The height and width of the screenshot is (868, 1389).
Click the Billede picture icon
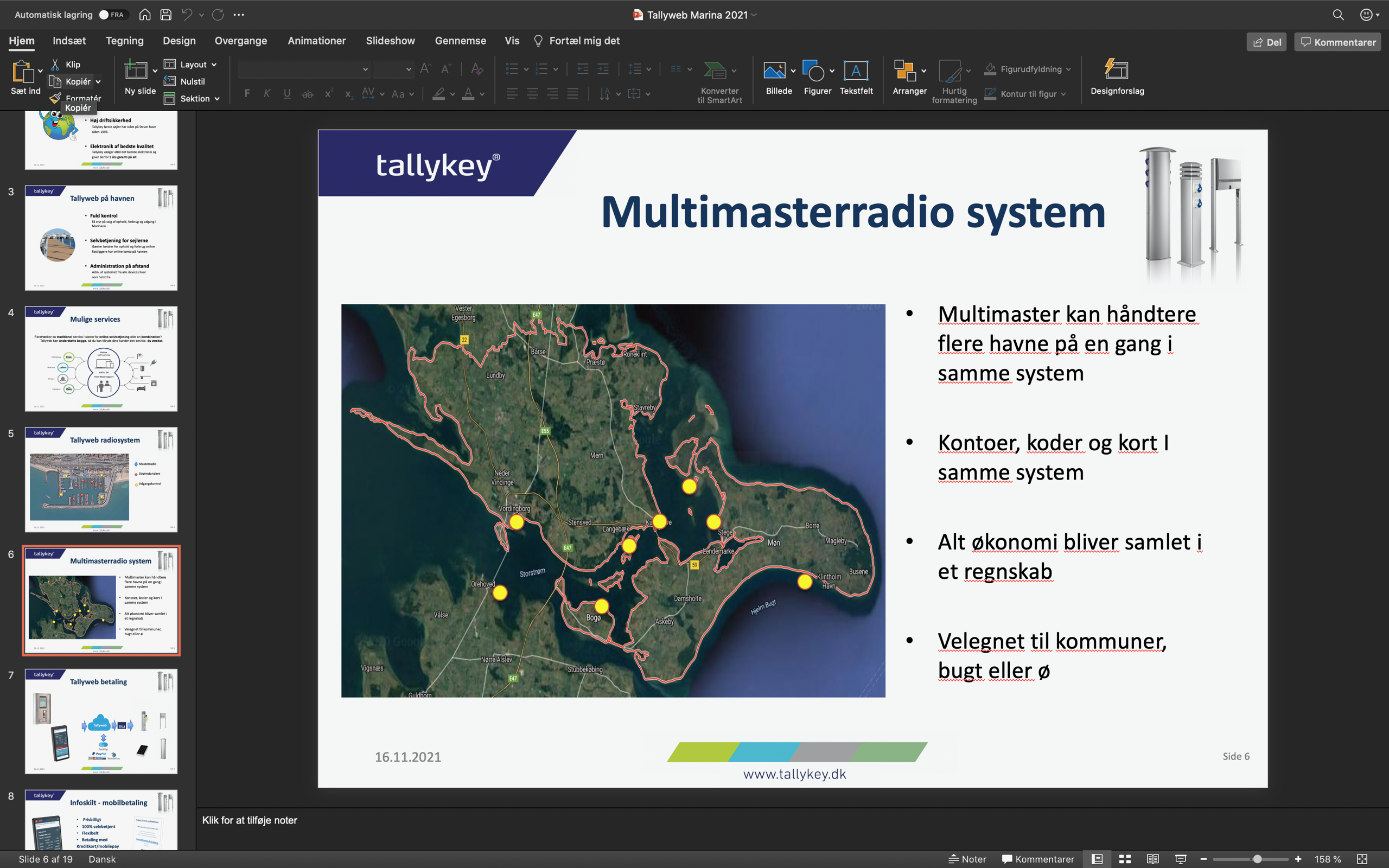[774, 71]
